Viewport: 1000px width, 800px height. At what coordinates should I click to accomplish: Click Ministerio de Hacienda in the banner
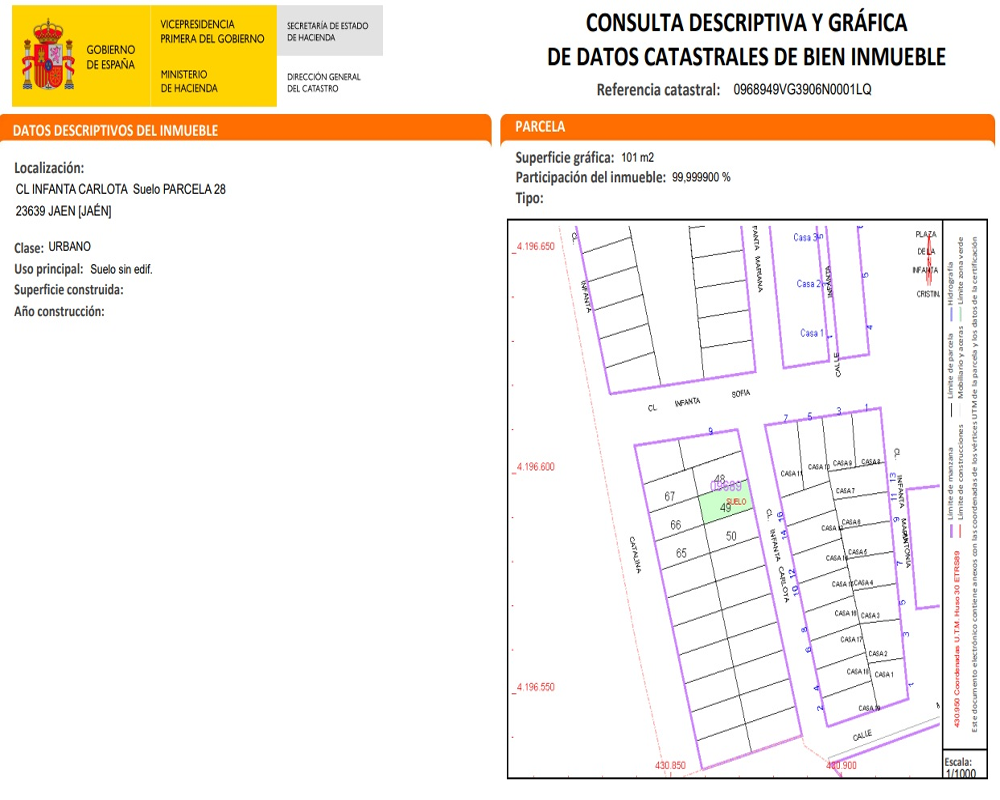(189, 81)
